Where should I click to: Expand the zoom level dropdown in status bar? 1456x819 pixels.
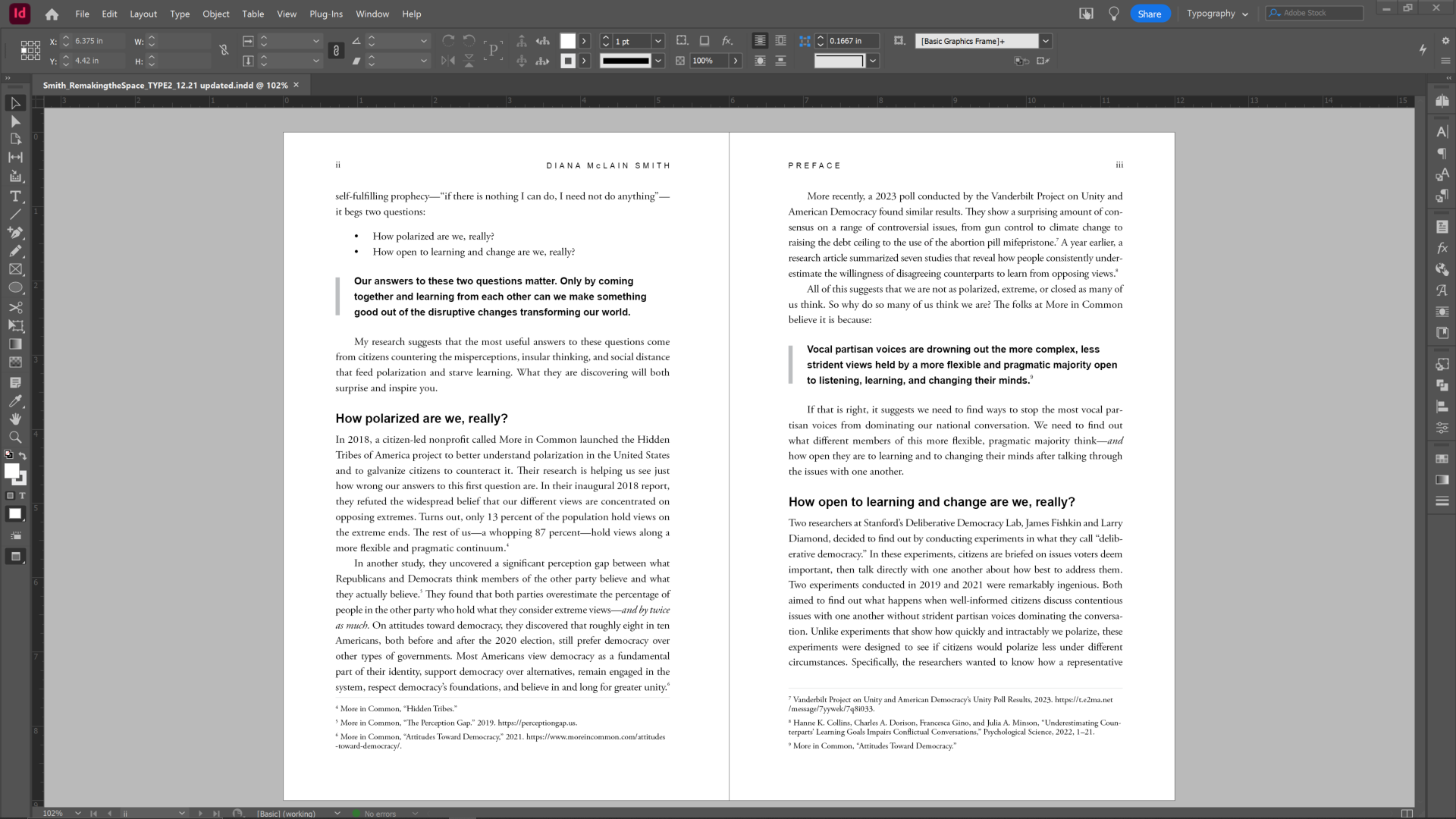[x=77, y=813]
